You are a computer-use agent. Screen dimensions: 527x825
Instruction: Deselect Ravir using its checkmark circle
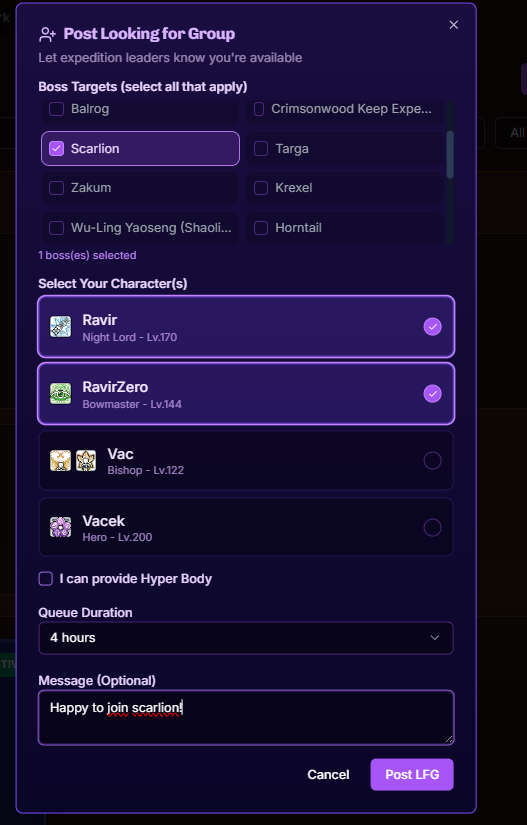coord(432,327)
